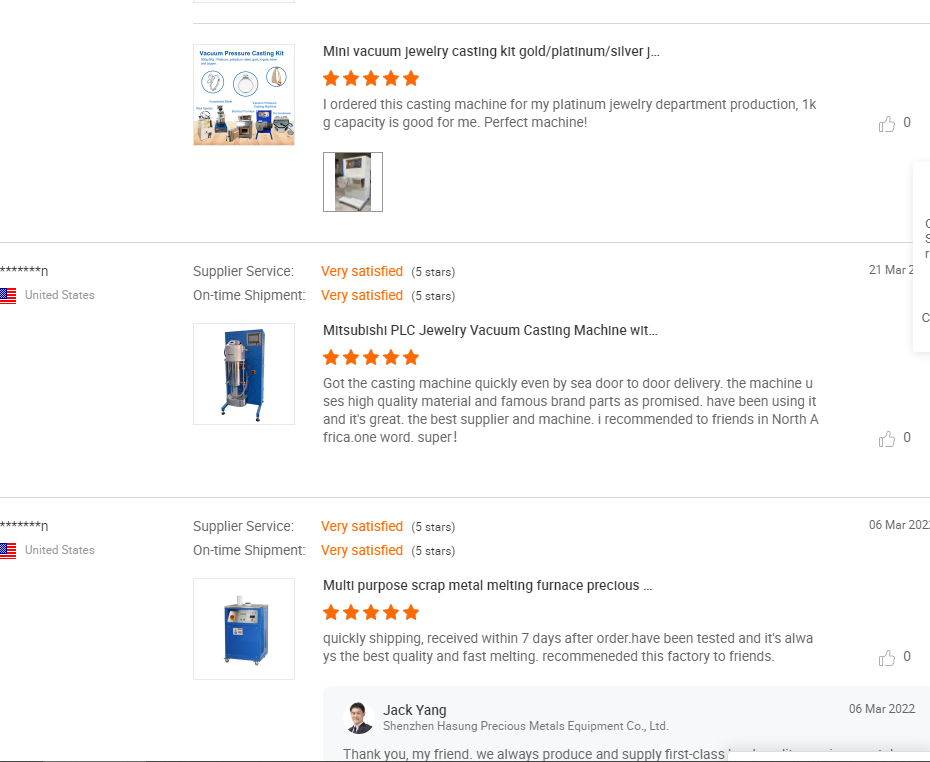The width and height of the screenshot is (930, 762).
Task: Open the customer-uploaded review photo
Action: 353,182
